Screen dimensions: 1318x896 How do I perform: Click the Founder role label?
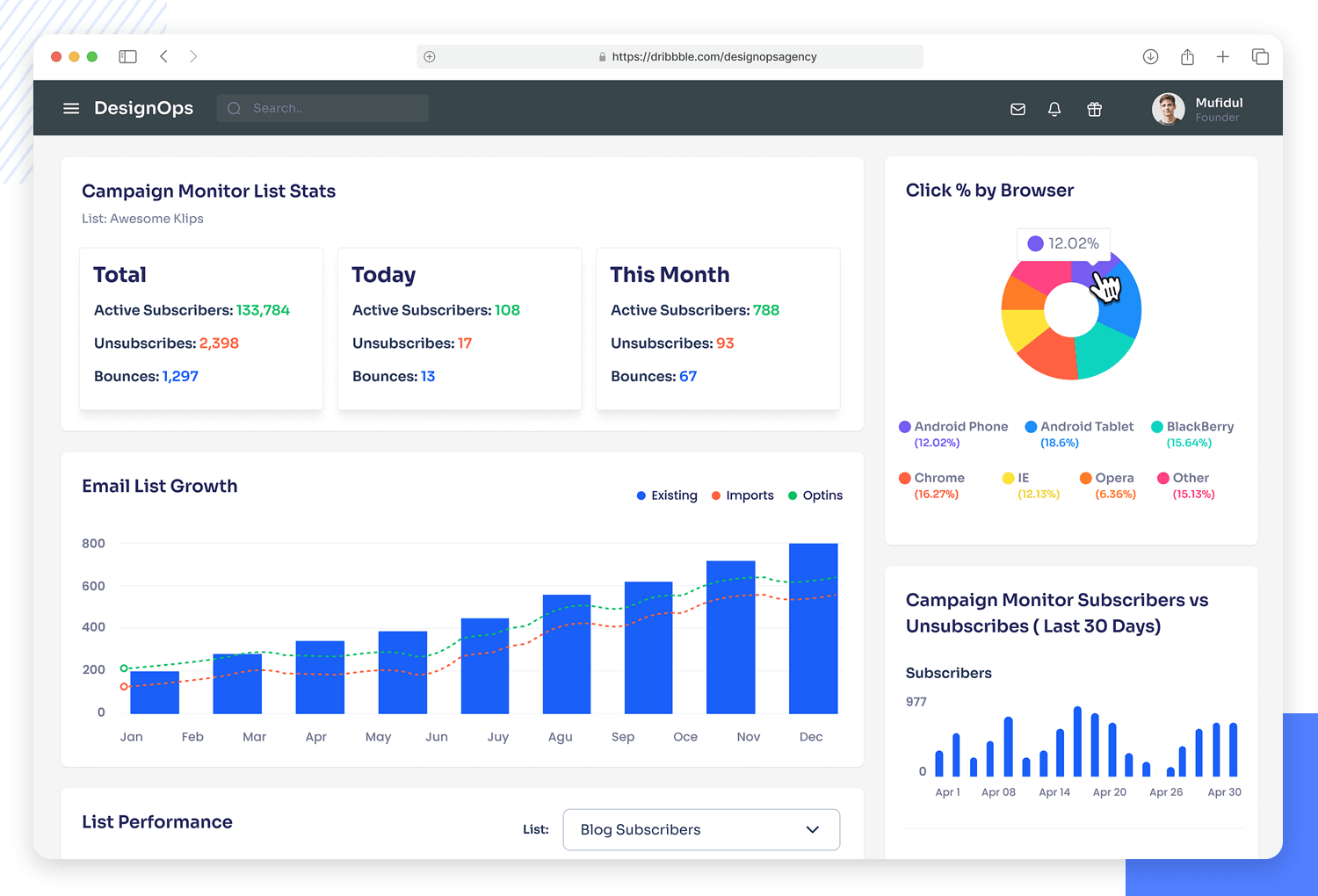[1217, 118]
